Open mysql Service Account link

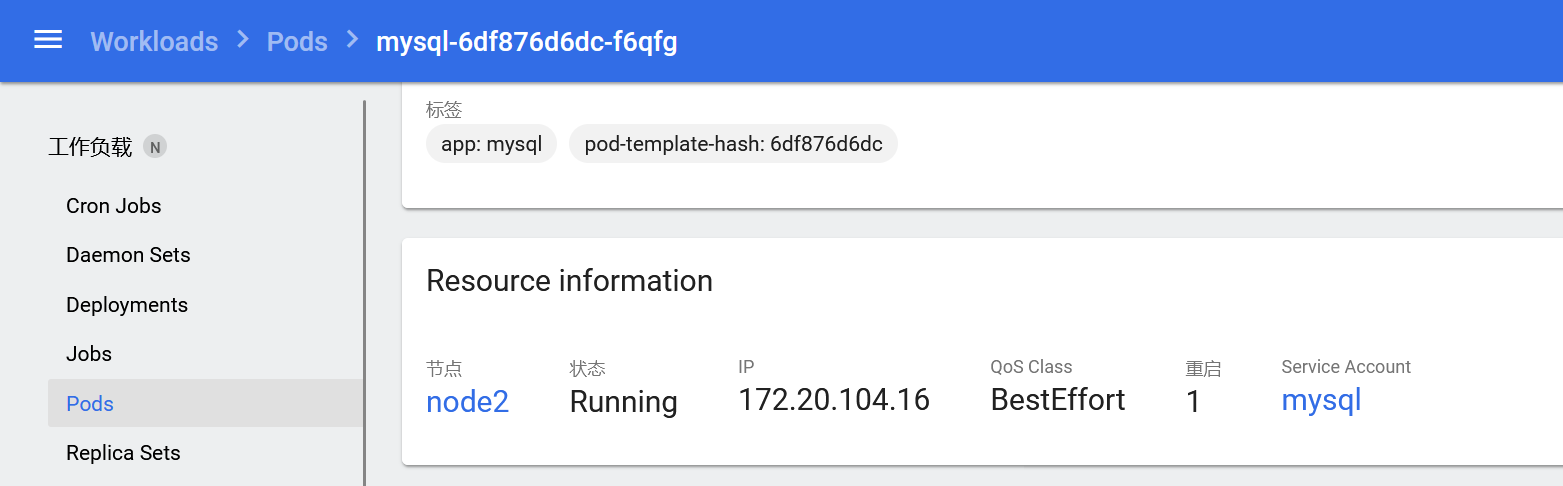(x=1321, y=401)
